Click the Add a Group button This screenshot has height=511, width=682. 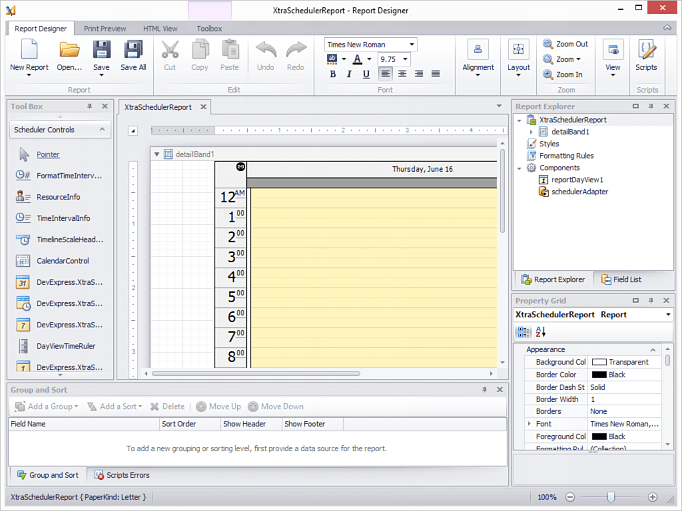pos(46,407)
